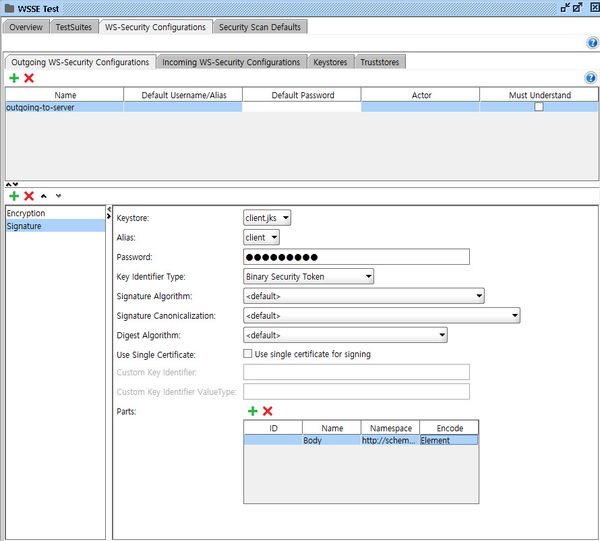Switch to Incoming WS-Security Configurations tab

(x=231, y=62)
